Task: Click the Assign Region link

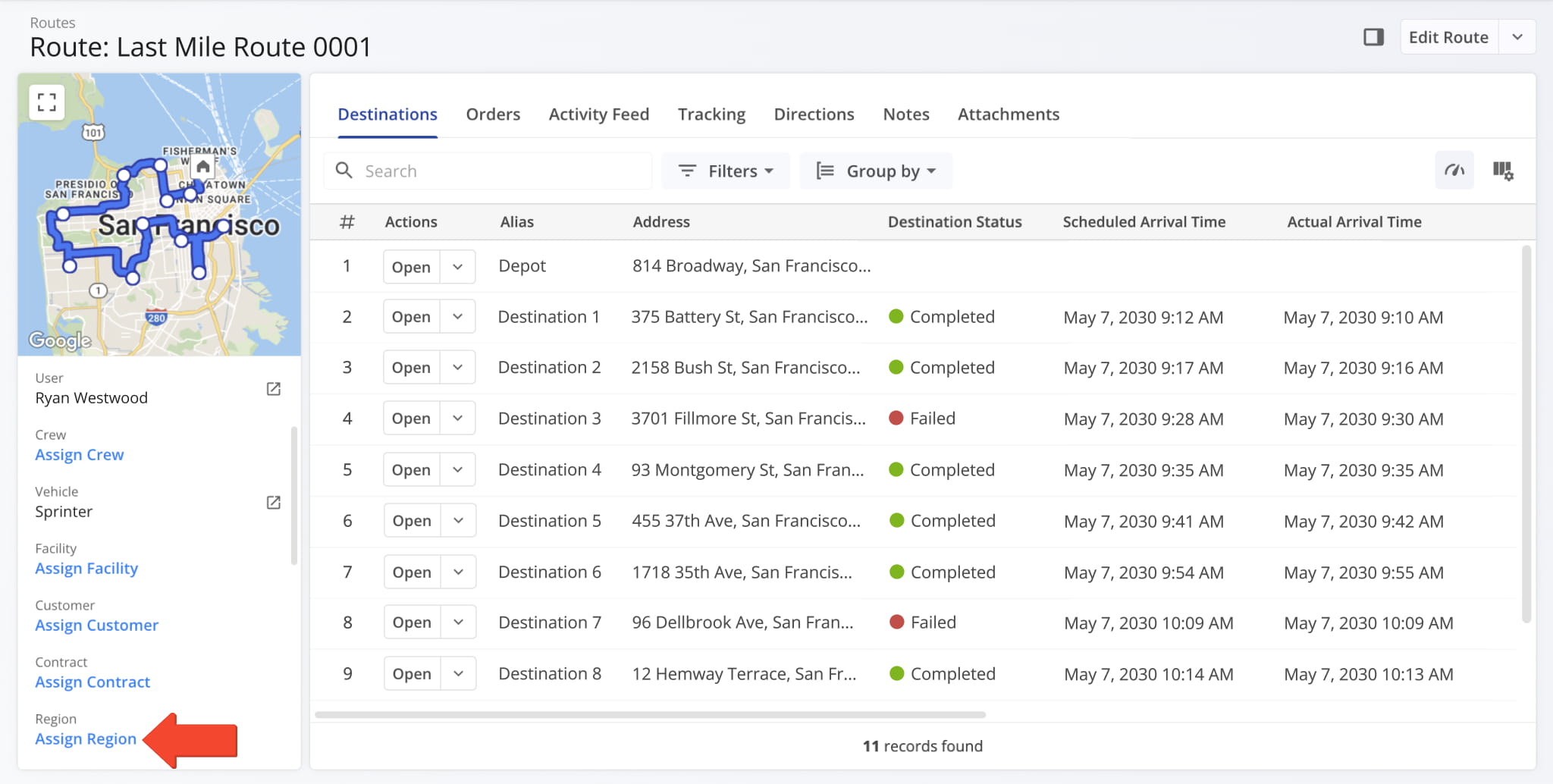Action: pyautogui.click(x=86, y=739)
